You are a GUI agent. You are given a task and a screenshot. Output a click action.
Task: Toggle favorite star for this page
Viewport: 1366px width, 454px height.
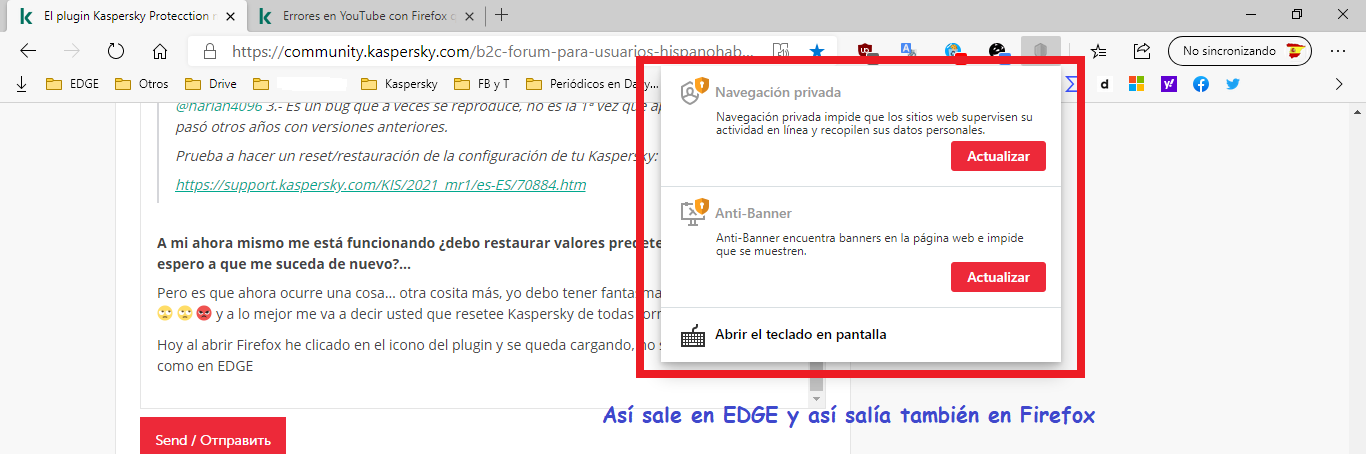pos(817,51)
